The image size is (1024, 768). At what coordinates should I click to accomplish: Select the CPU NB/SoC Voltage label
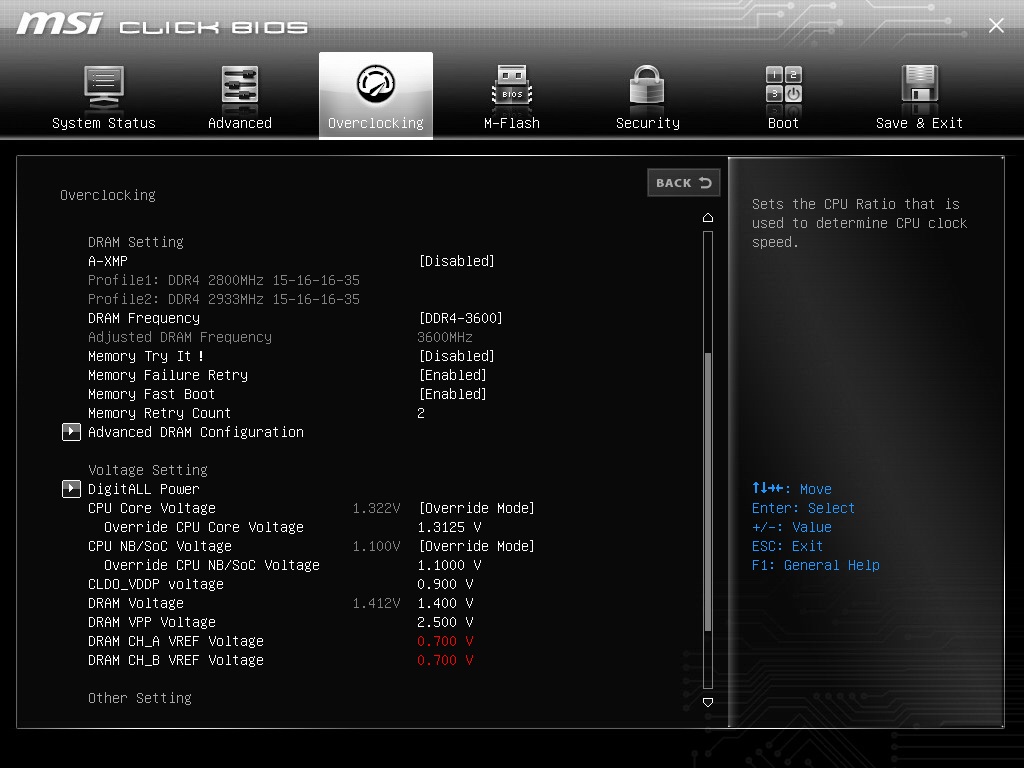(x=160, y=546)
